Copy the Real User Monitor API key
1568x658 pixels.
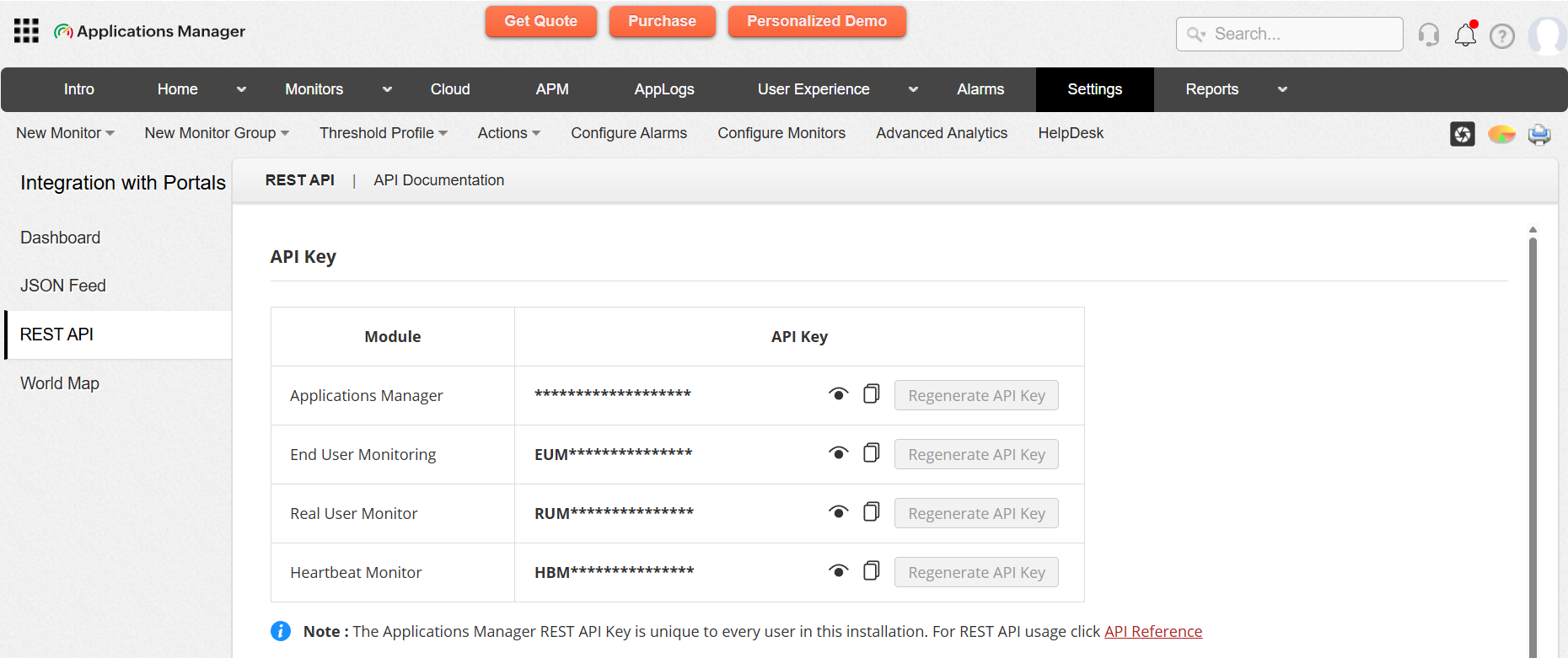(x=872, y=511)
